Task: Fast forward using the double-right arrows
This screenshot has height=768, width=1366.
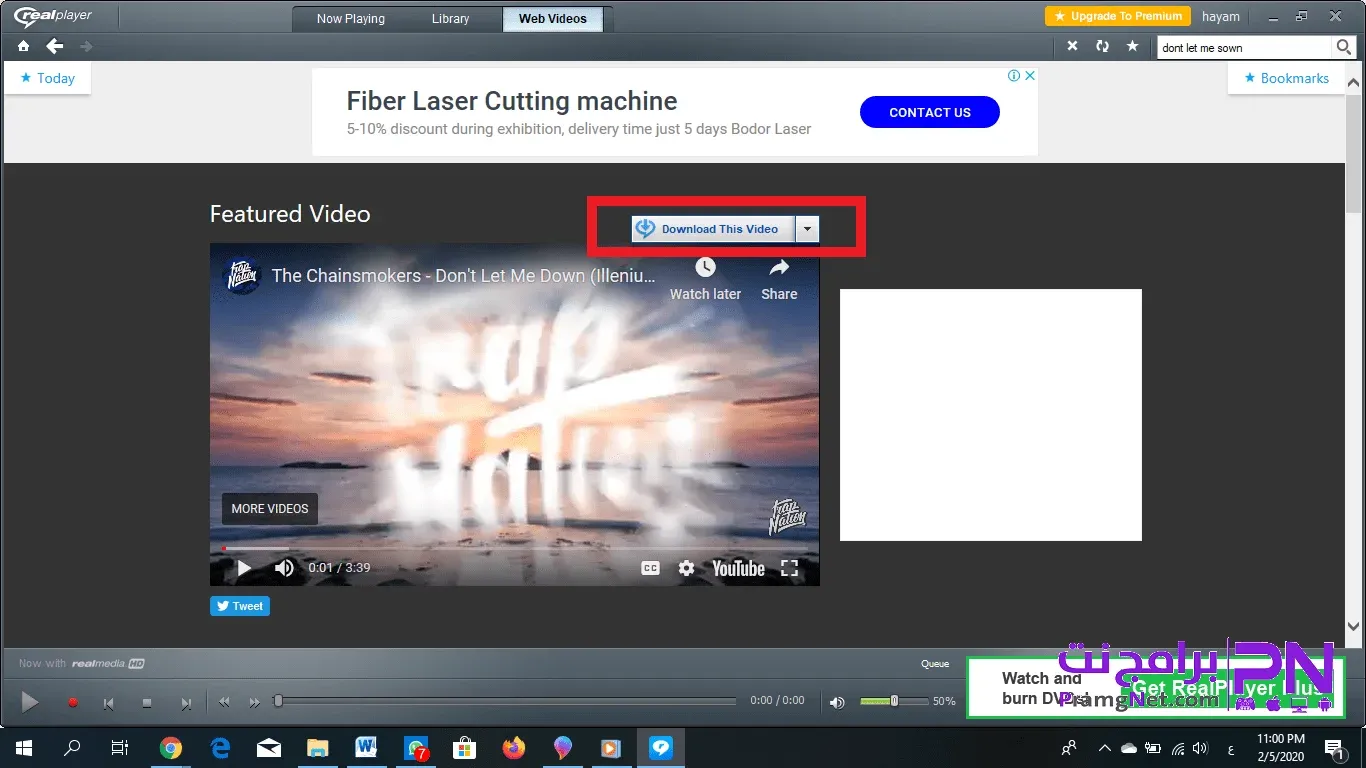Action: click(x=254, y=702)
